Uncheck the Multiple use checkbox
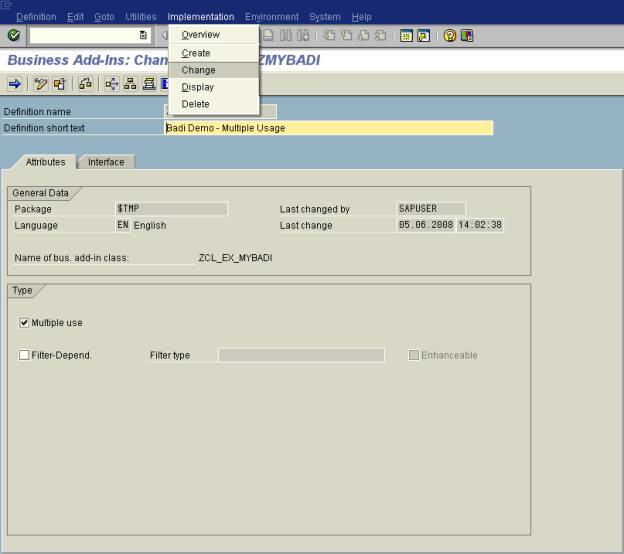Screen dimensions: 624x554 (x=24, y=322)
